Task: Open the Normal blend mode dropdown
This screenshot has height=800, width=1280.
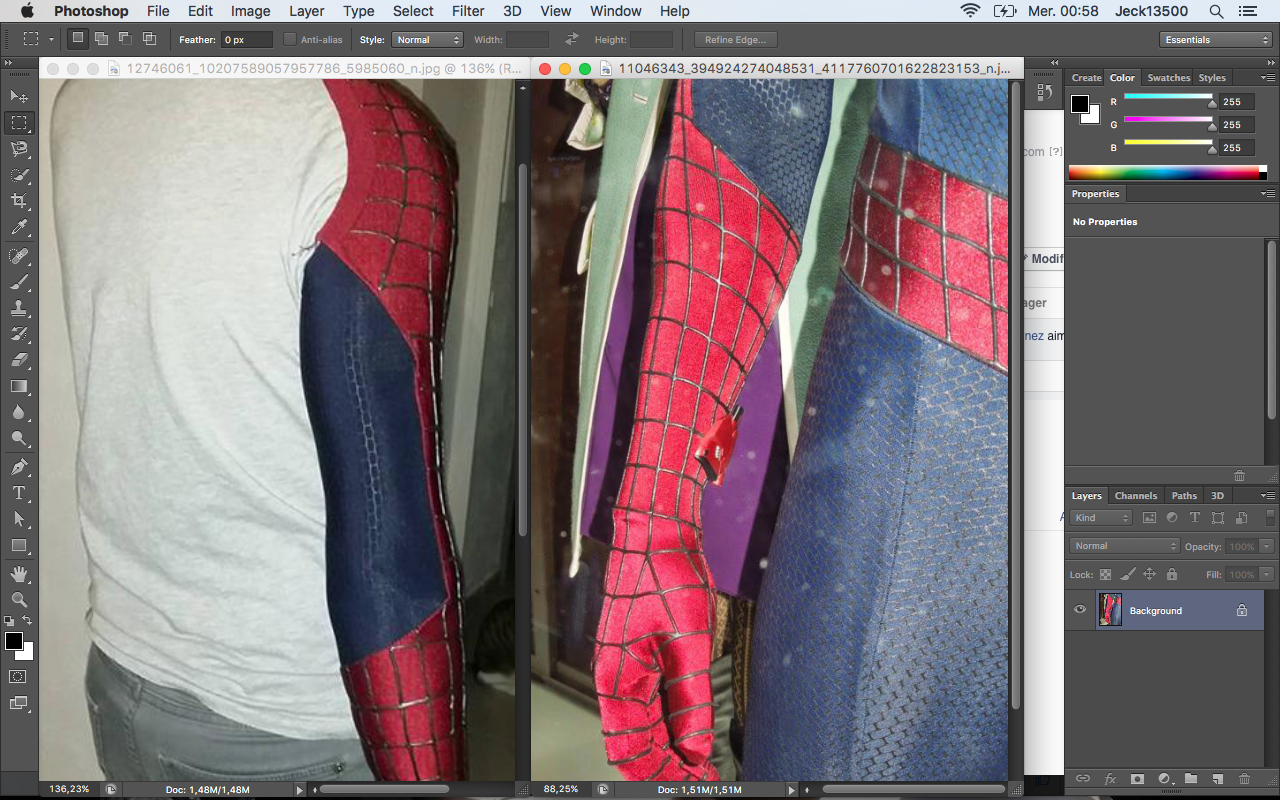Action: pyautogui.click(x=1125, y=546)
